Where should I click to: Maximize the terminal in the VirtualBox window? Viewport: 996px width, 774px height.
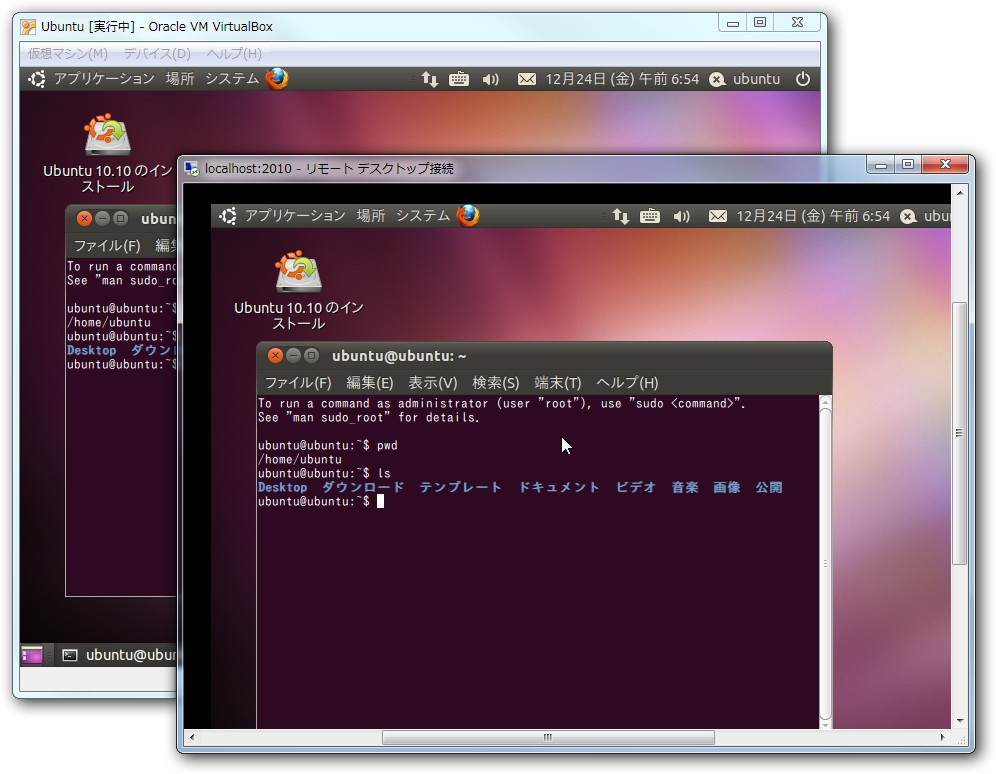[120, 219]
